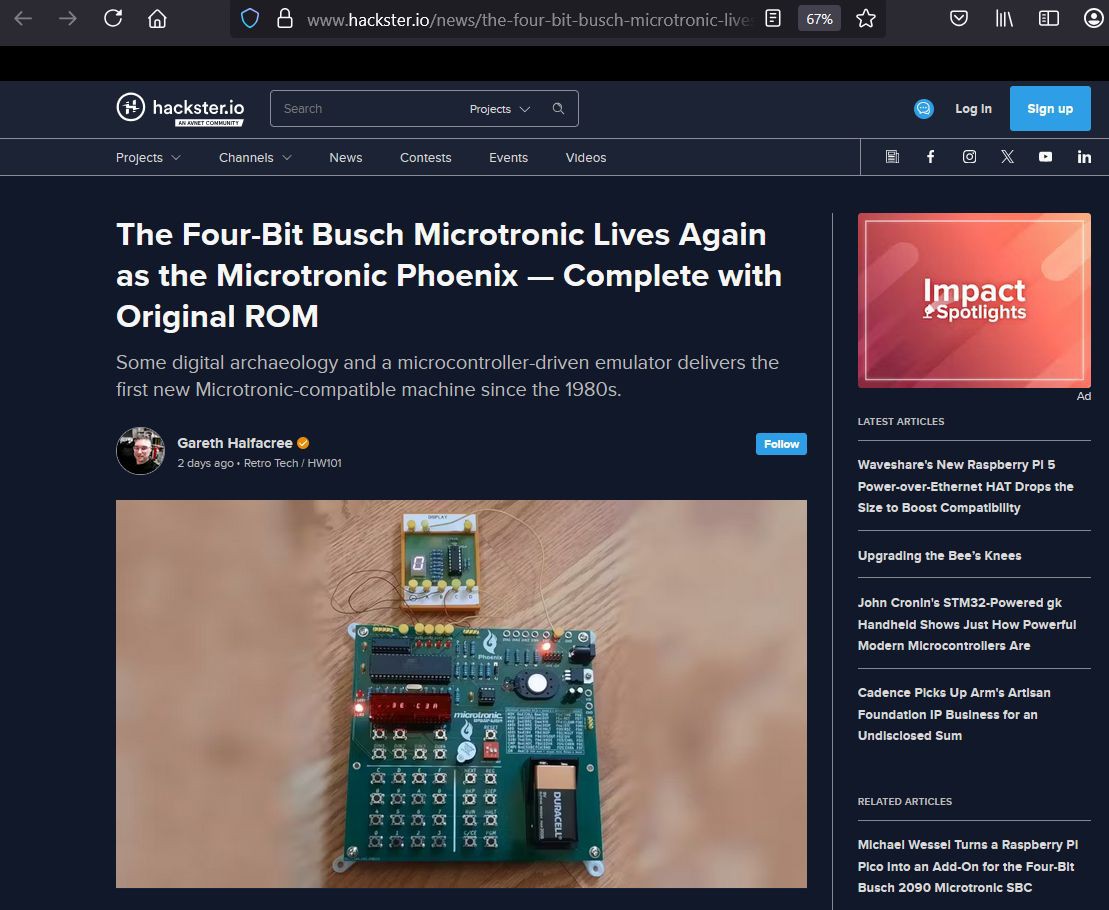
Task: Expand the Channels navigation menu
Action: pyautogui.click(x=255, y=158)
